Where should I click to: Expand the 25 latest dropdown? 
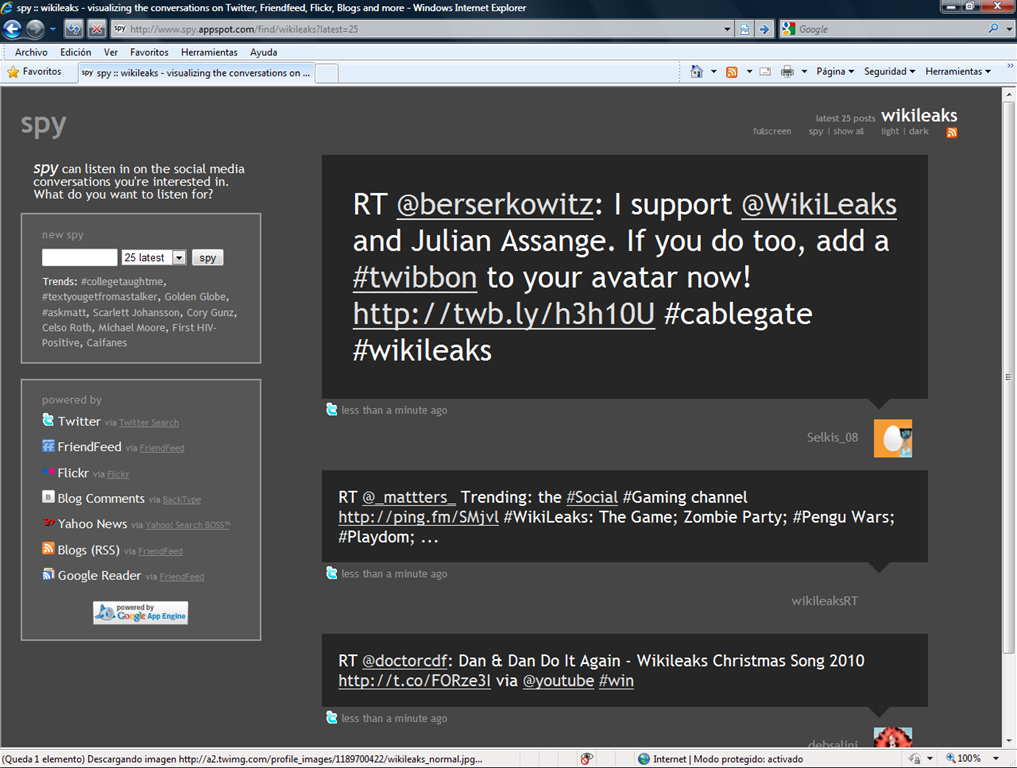click(179, 258)
